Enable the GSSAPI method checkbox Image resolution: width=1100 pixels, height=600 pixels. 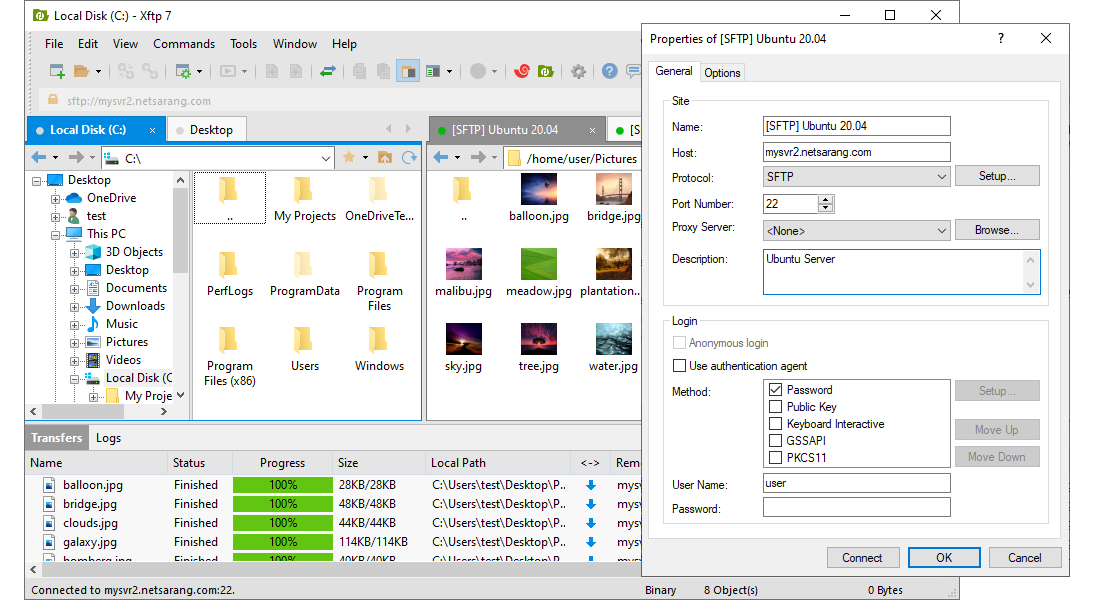click(x=775, y=441)
